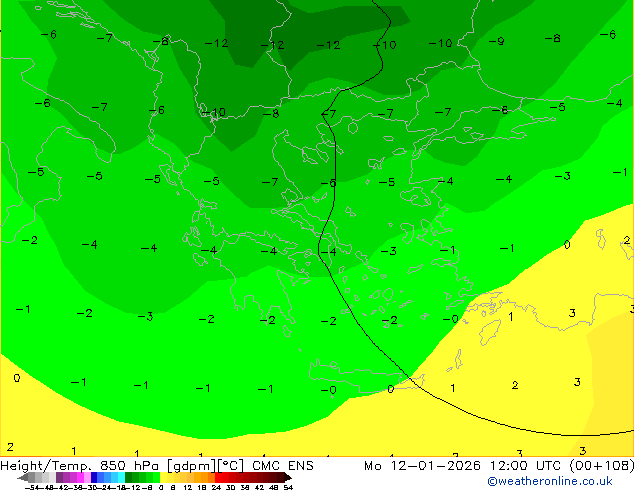Viewport: 634px width, 490px height.
Task: Click the "(00+108)" forecast hour text
Action: tap(602, 466)
